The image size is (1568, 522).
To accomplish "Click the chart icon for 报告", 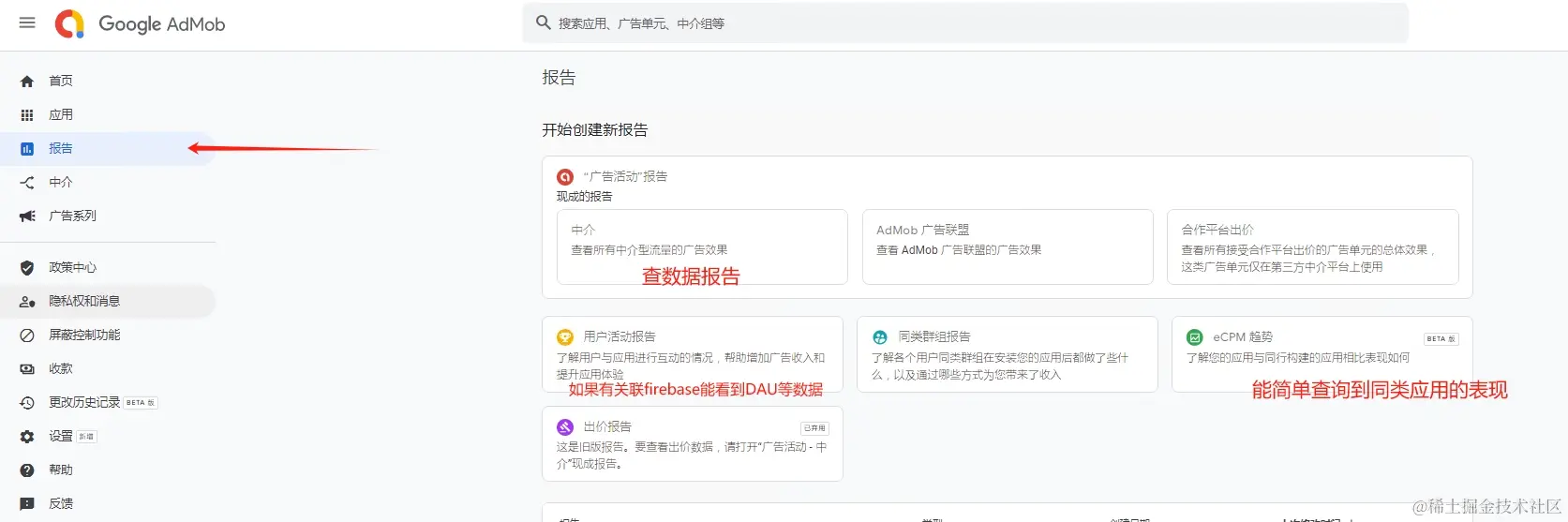I will 27,149.
